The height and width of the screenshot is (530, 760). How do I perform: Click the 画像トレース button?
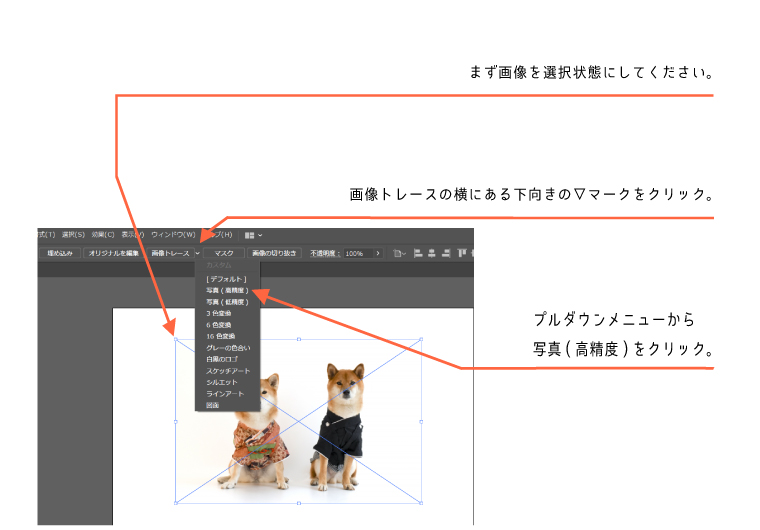click(x=170, y=253)
